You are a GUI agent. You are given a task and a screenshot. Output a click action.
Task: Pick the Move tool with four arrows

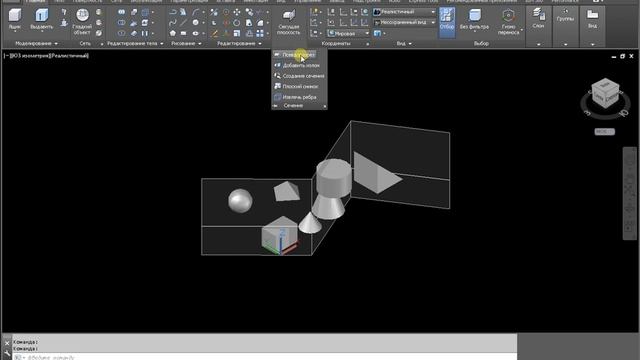[x=237, y=12]
